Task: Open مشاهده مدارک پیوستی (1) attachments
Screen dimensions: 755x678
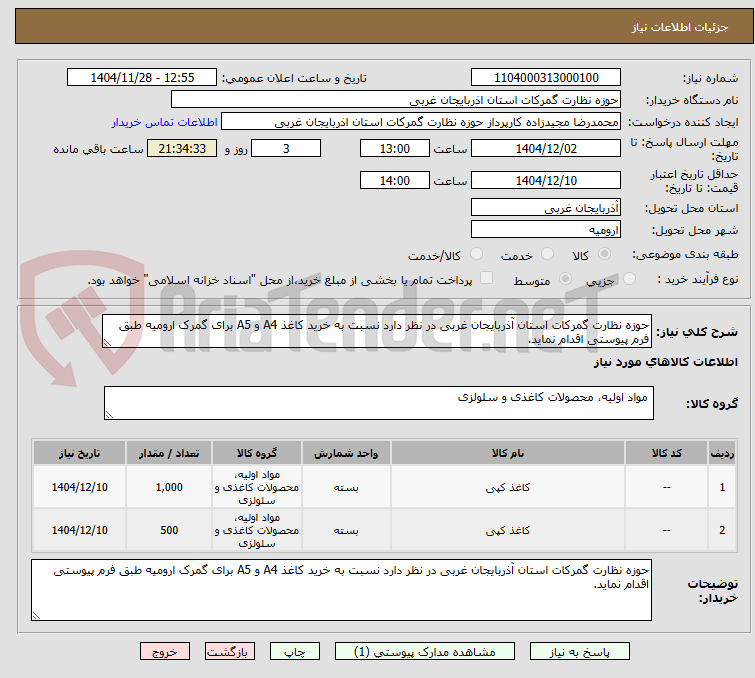Action: click(x=424, y=652)
